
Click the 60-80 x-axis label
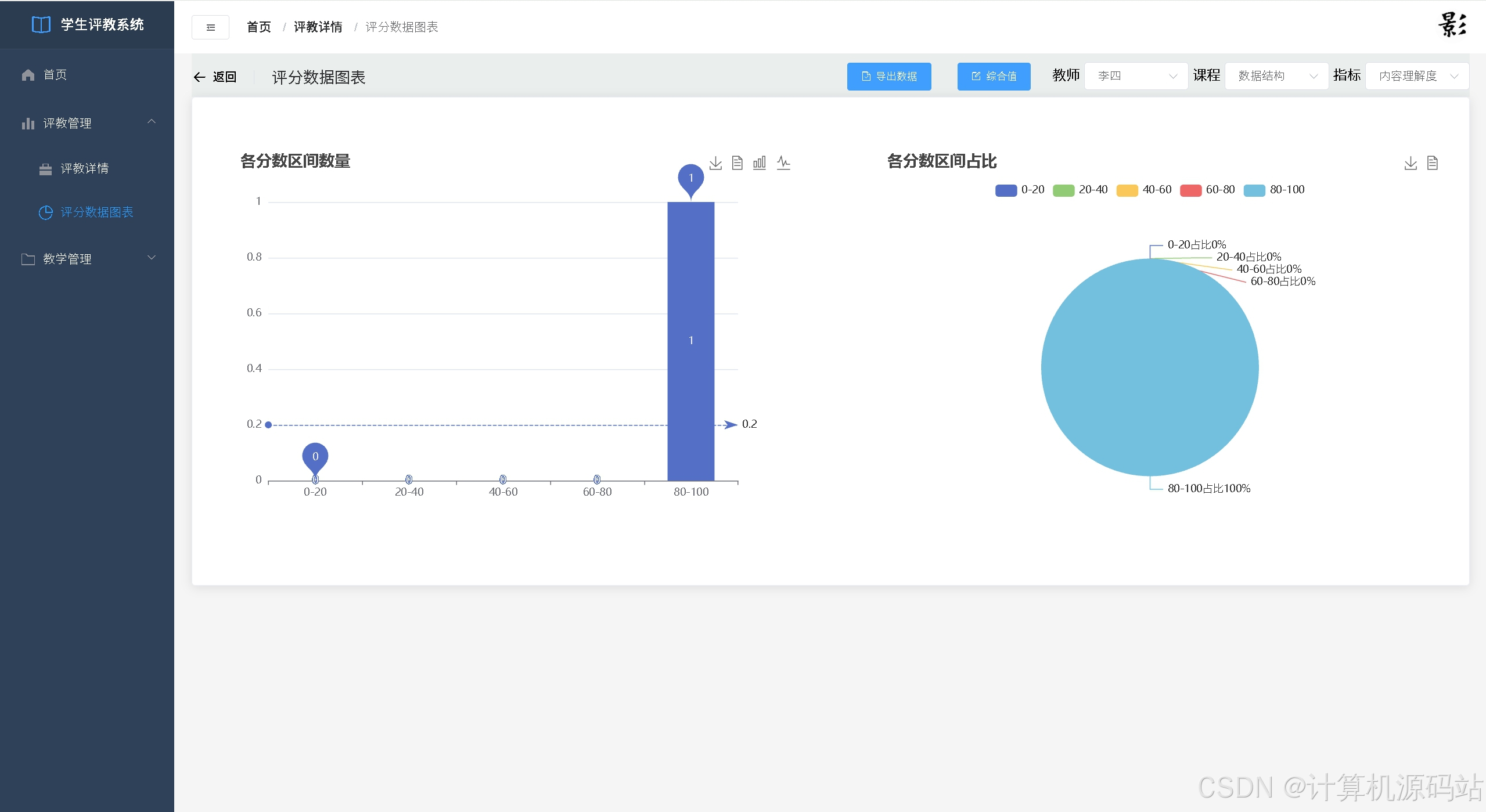pyautogui.click(x=597, y=492)
